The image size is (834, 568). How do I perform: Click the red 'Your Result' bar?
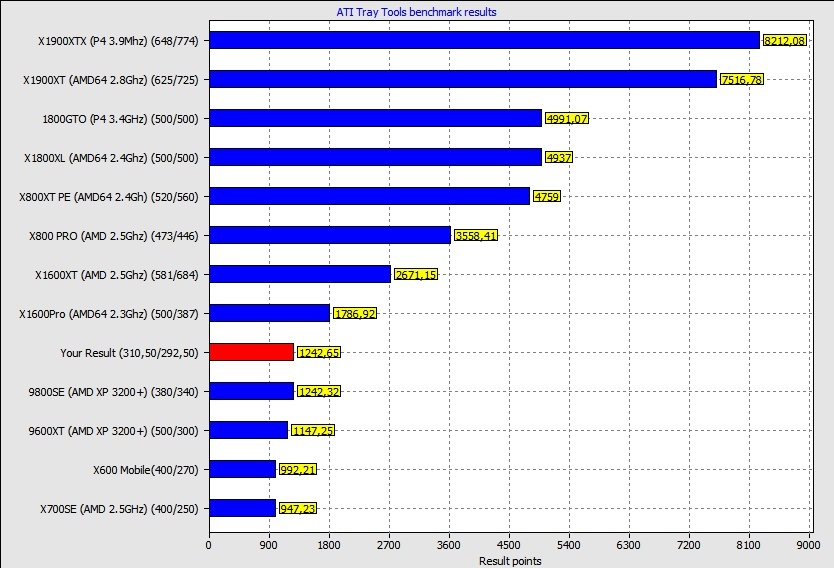252,352
